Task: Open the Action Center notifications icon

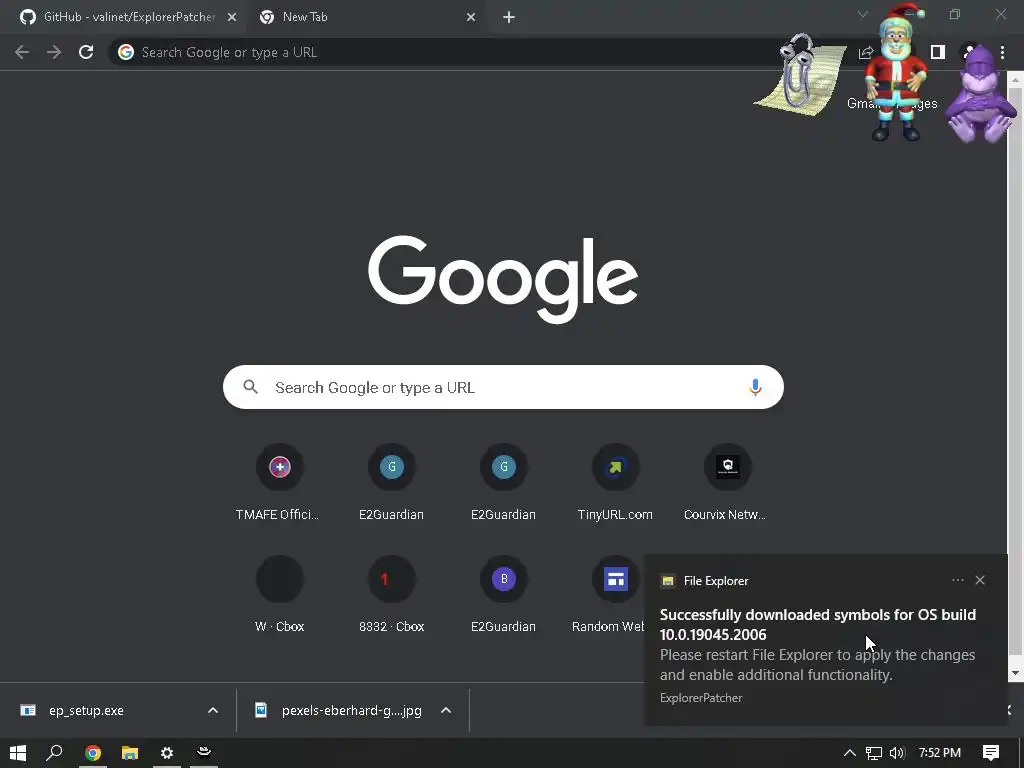Action: click(x=991, y=753)
